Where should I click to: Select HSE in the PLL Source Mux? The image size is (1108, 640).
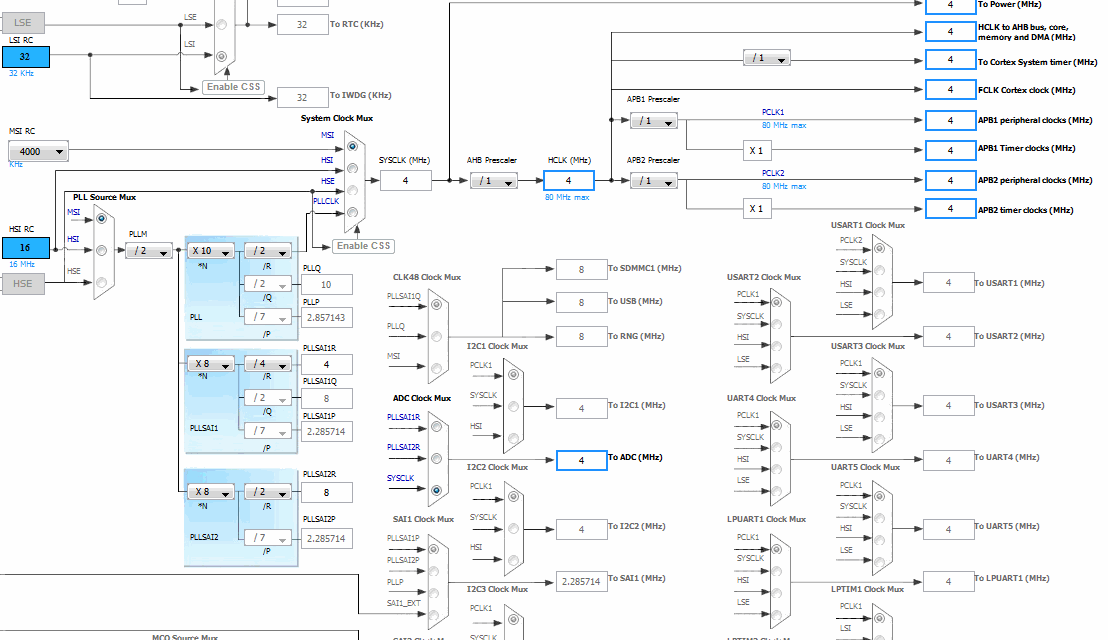[x=102, y=282]
